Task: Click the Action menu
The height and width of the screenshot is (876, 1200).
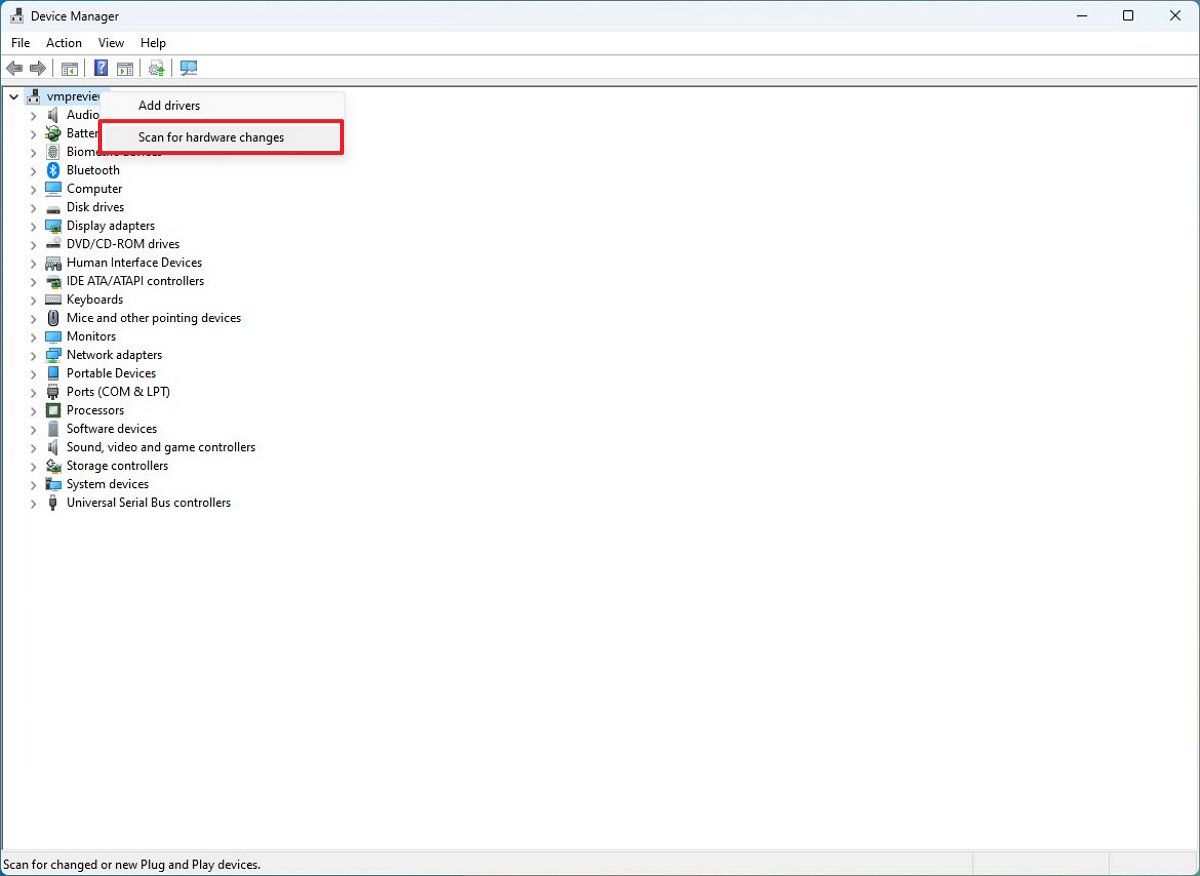Action: pyautogui.click(x=63, y=43)
